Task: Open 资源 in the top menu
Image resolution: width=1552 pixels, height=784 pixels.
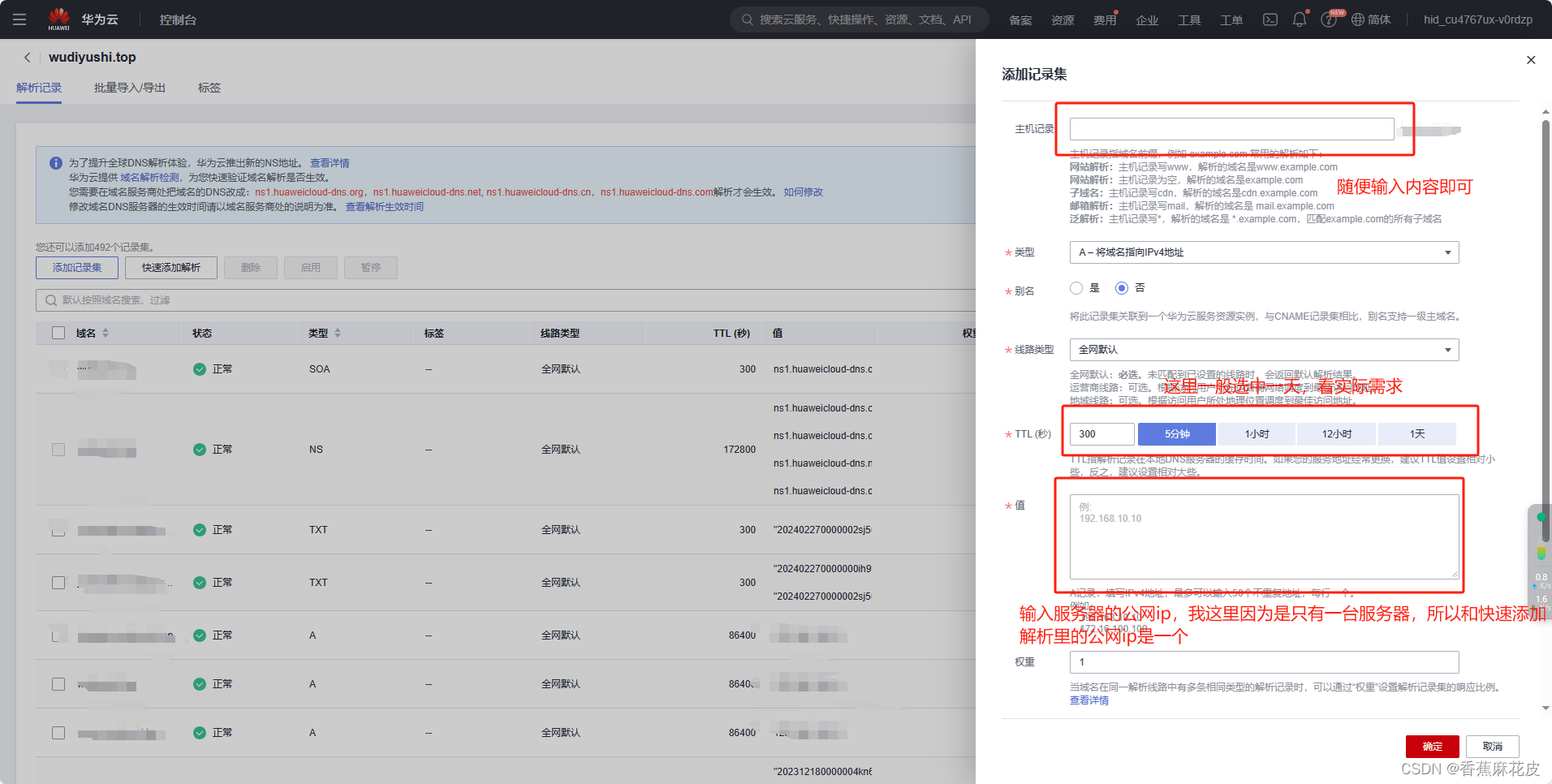Action: click(1063, 20)
